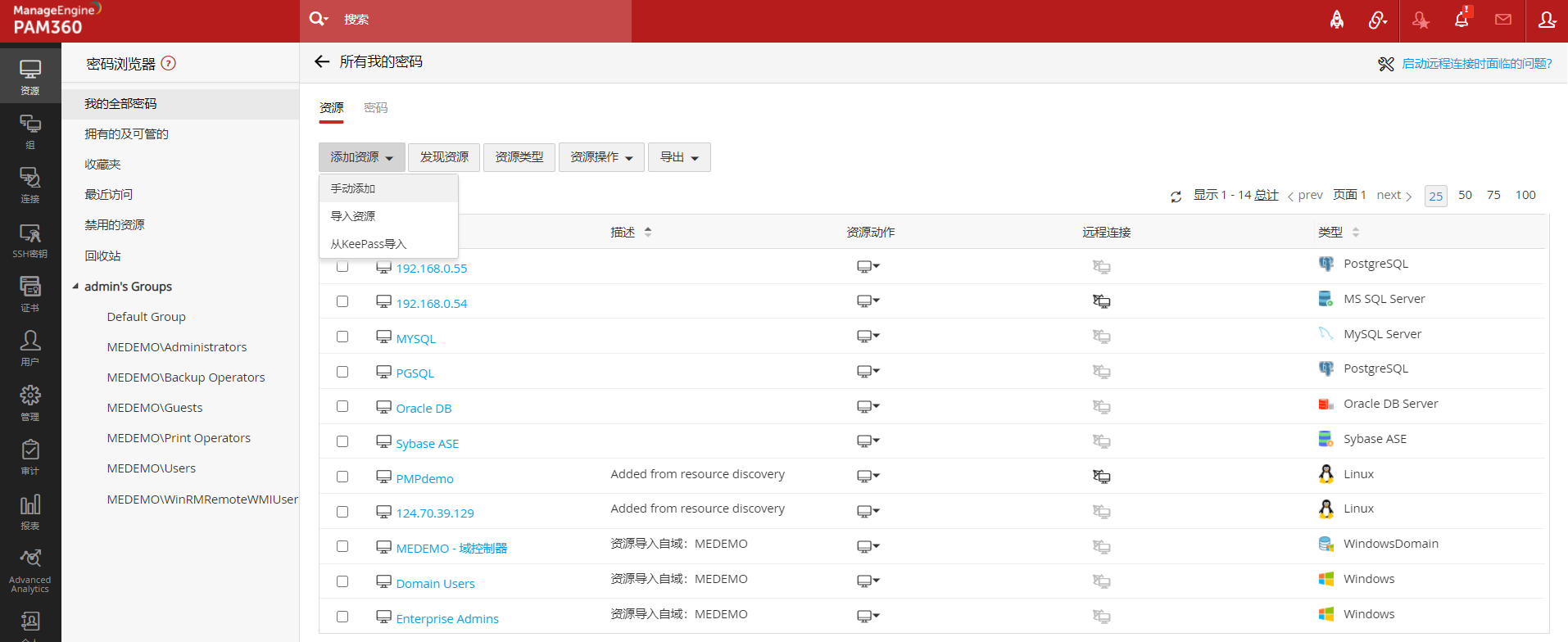
Task: Click the notification bell icon
Action: [x=1462, y=20]
